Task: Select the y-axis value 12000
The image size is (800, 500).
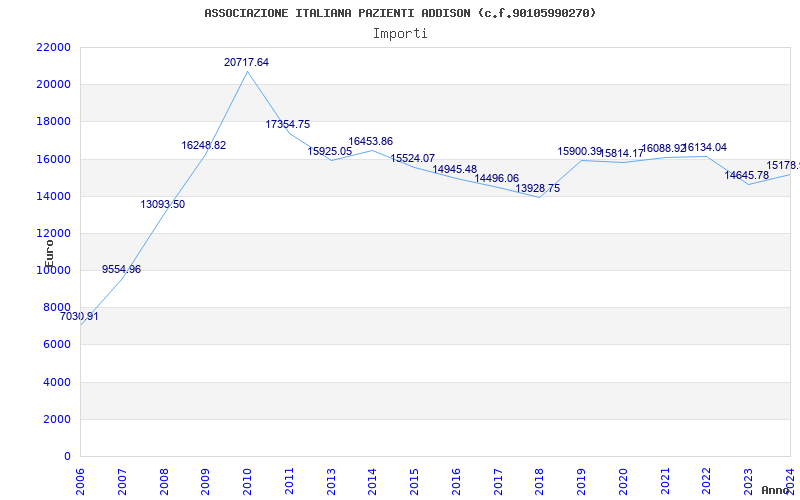Action: pos(54,234)
